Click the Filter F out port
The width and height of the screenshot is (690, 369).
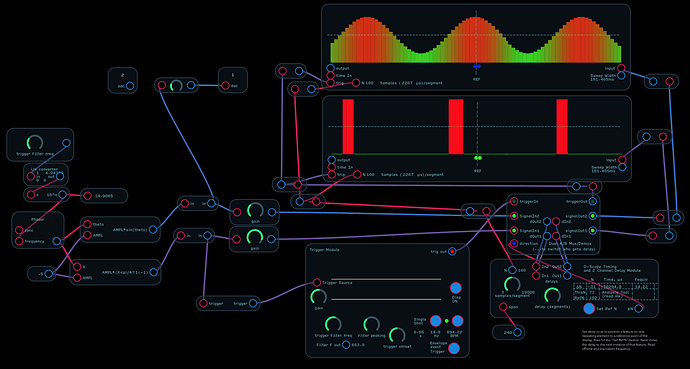pyautogui.click(x=346, y=345)
